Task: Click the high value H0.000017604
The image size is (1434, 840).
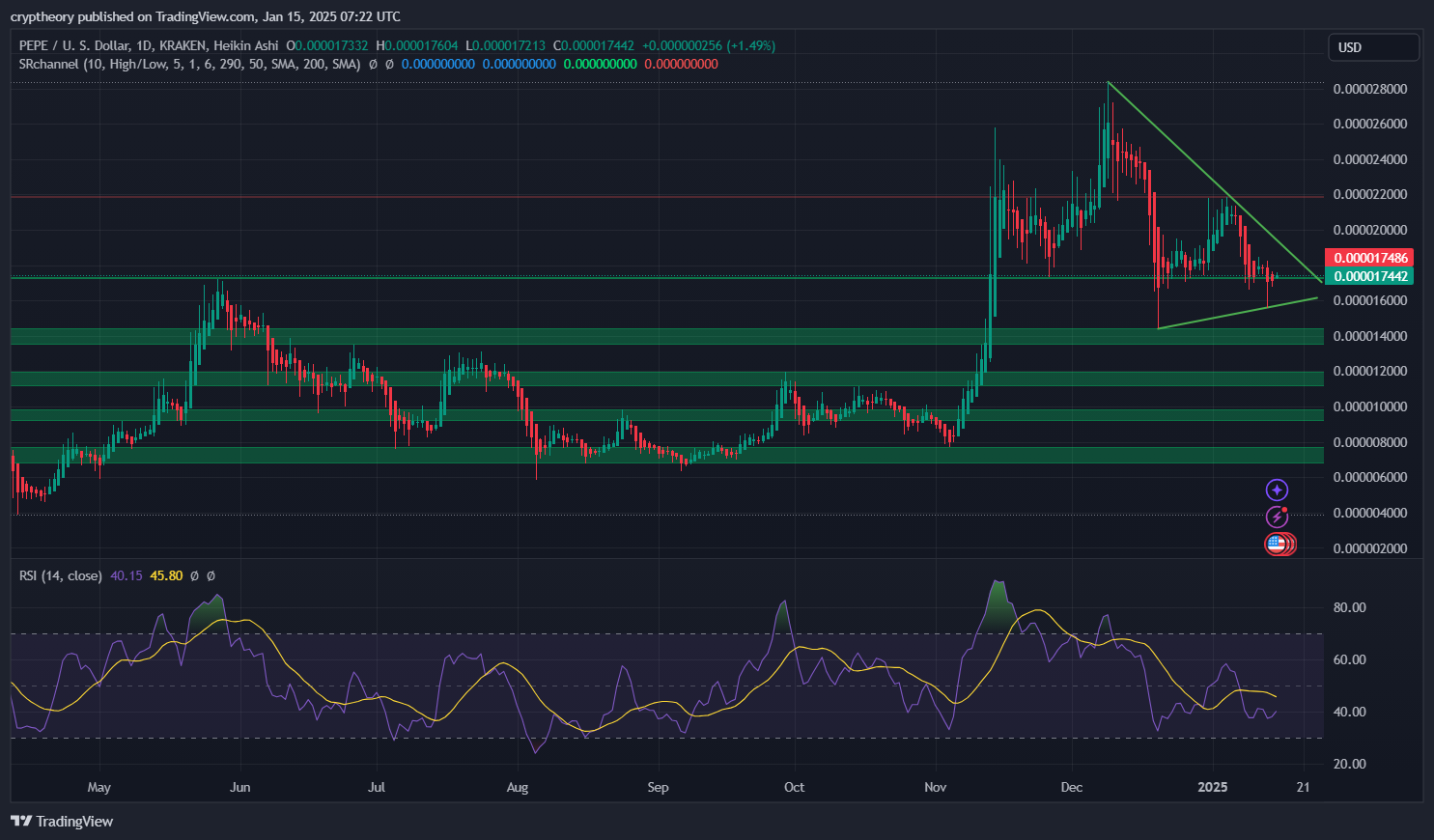Action: click(x=418, y=45)
